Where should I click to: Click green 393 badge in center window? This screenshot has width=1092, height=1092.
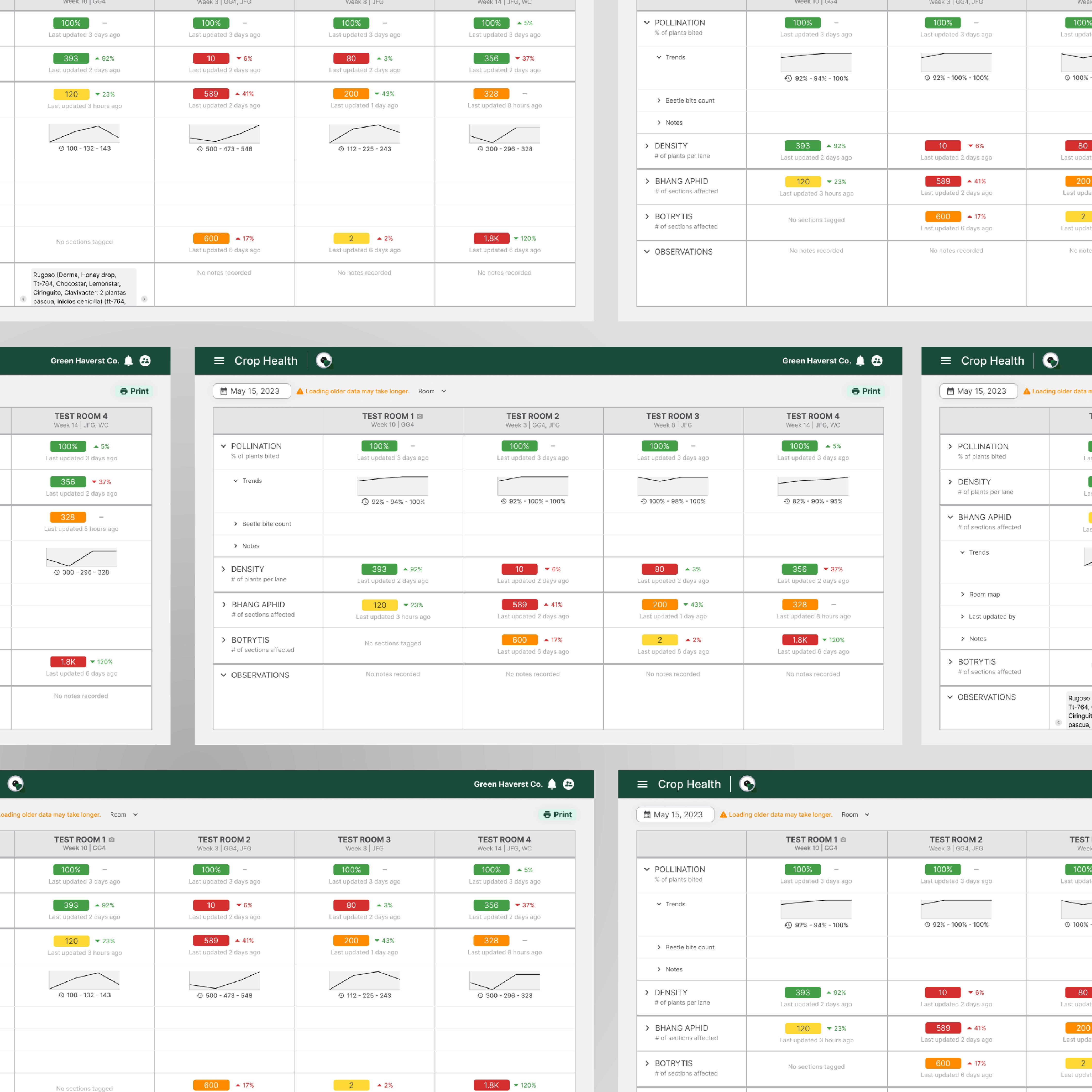coord(379,569)
